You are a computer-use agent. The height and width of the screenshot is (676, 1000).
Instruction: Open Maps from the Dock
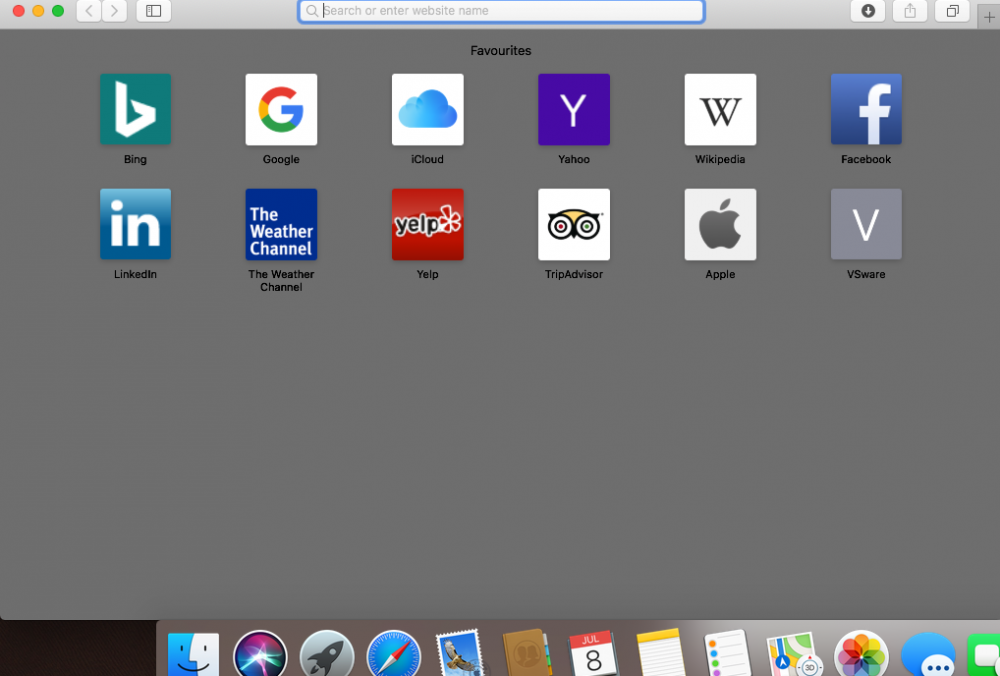793,654
